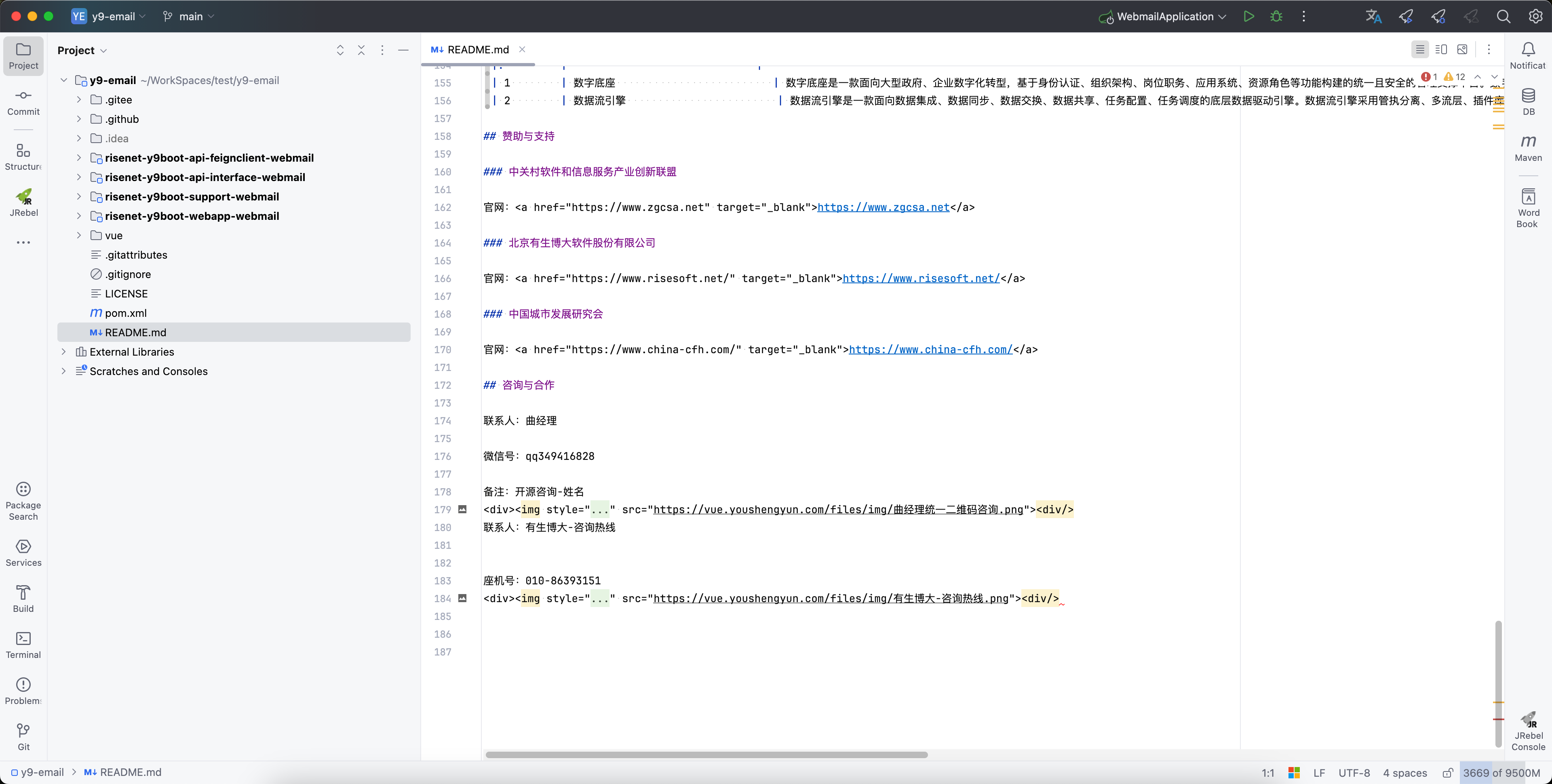Click y9-email breadcrumb in status bar

pos(37,773)
